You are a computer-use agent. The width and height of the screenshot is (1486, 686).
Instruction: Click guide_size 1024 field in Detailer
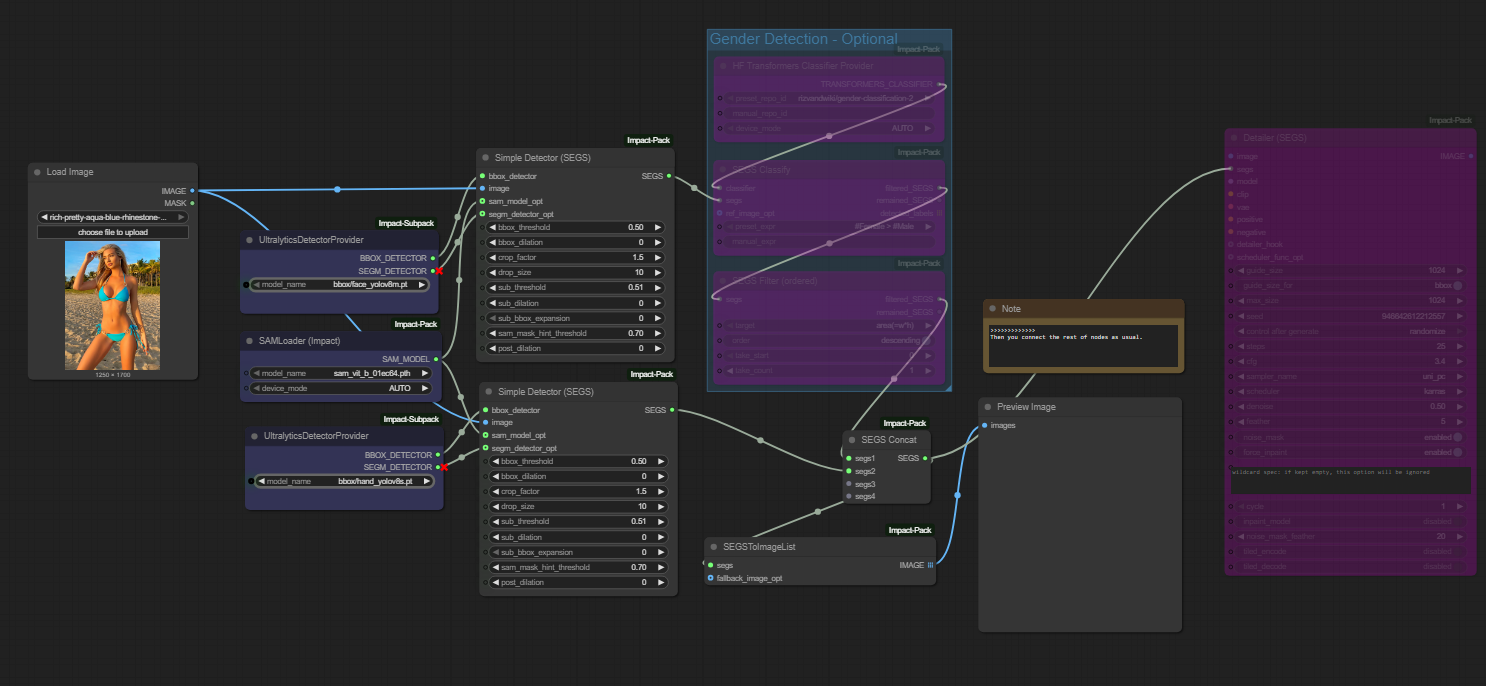[x=1351, y=270]
